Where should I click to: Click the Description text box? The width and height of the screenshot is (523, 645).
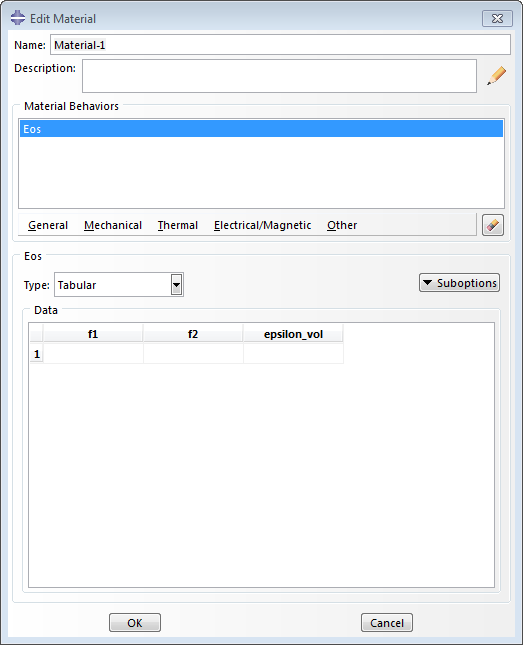(279, 76)
